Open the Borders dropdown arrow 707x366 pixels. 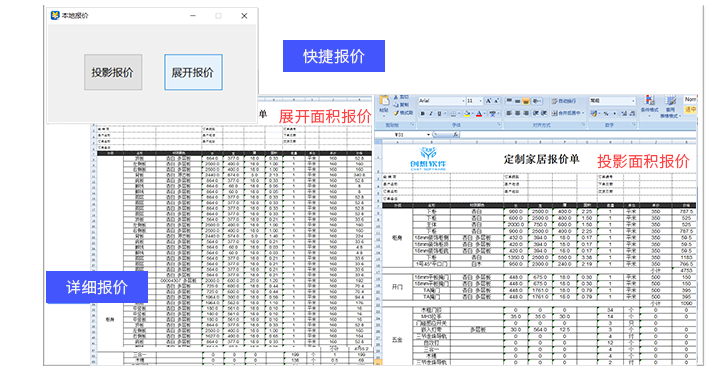(x=459, y=113)
